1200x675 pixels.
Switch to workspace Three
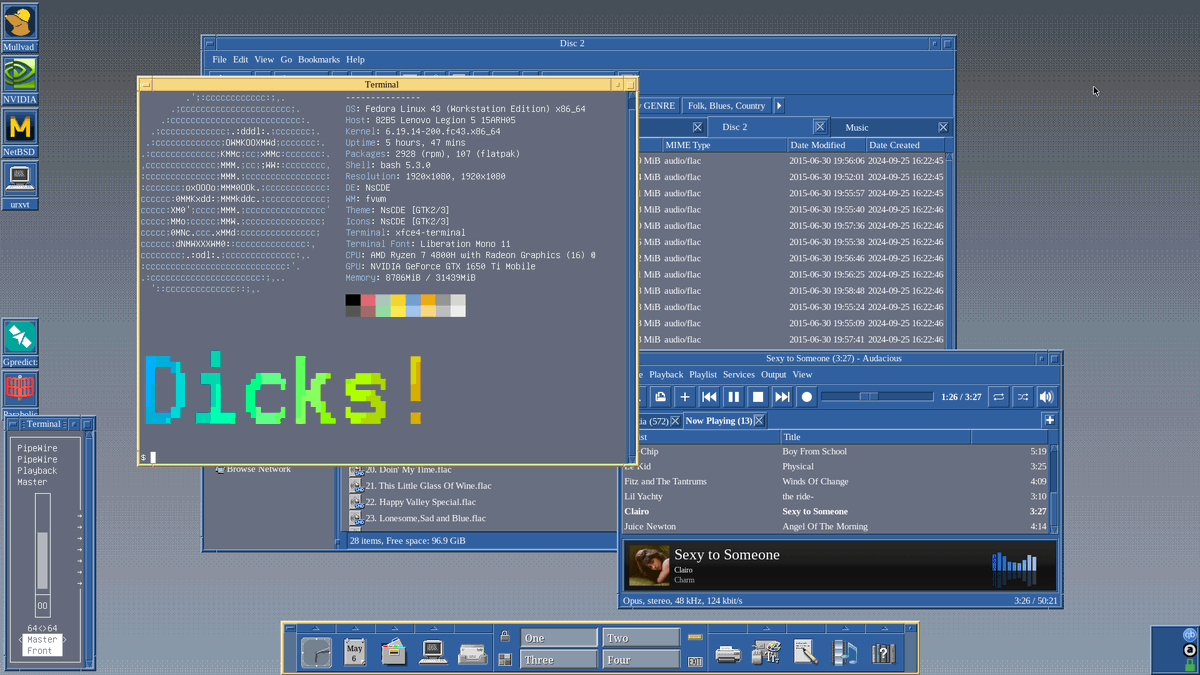coord(559,660)
